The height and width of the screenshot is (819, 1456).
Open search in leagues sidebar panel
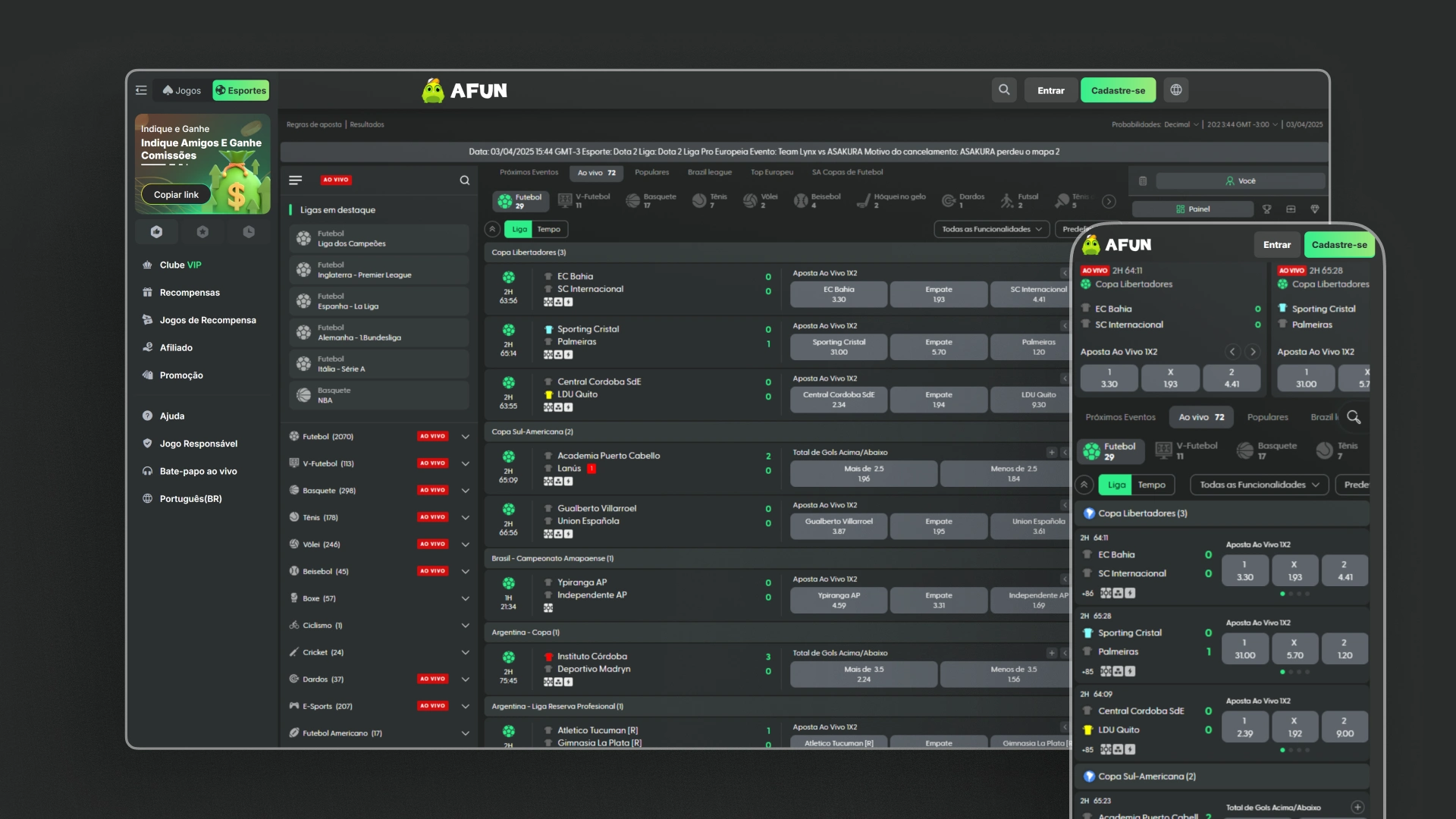coord(465,180)
